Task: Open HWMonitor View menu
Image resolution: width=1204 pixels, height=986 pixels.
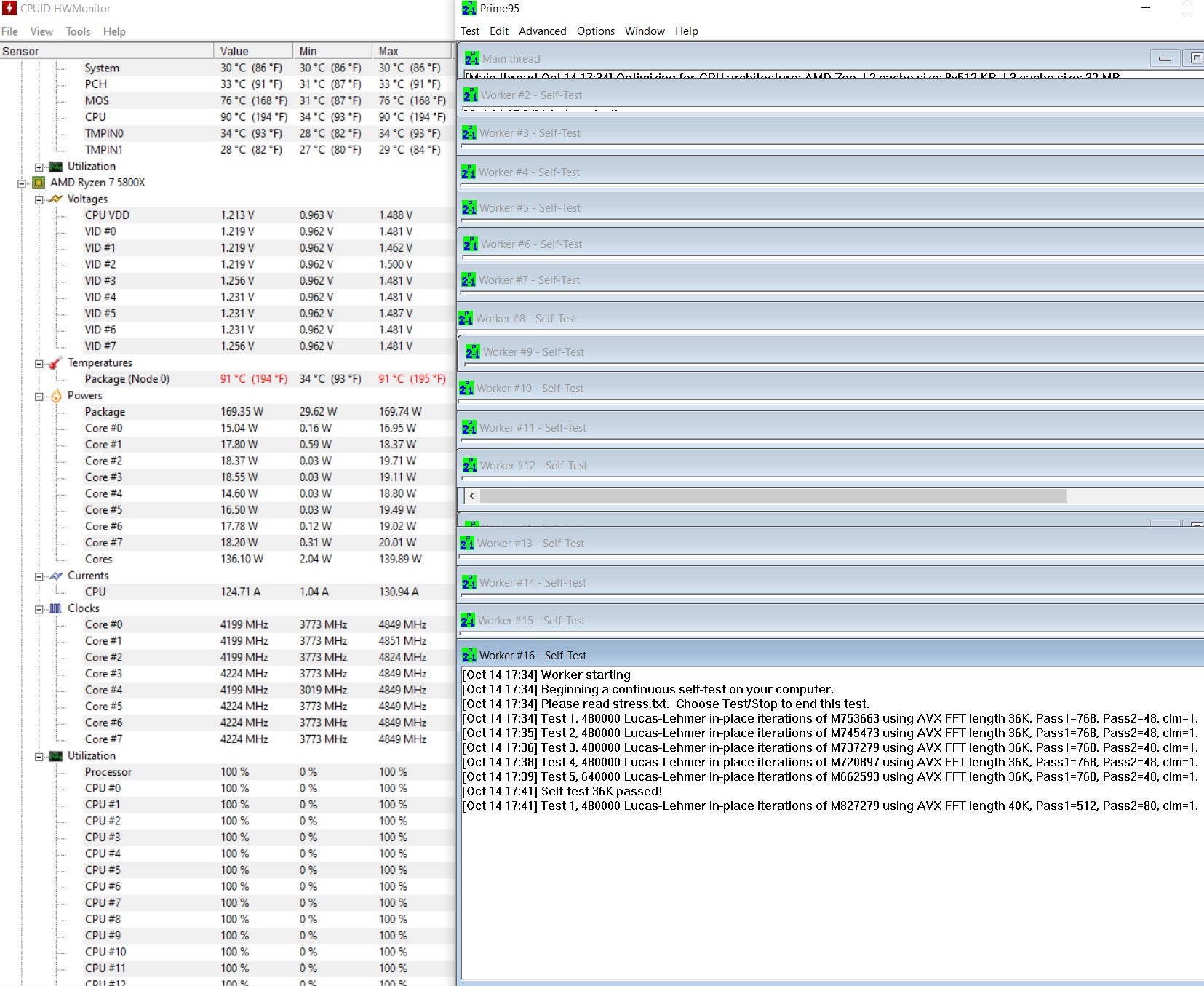Action: pos(41,31)
